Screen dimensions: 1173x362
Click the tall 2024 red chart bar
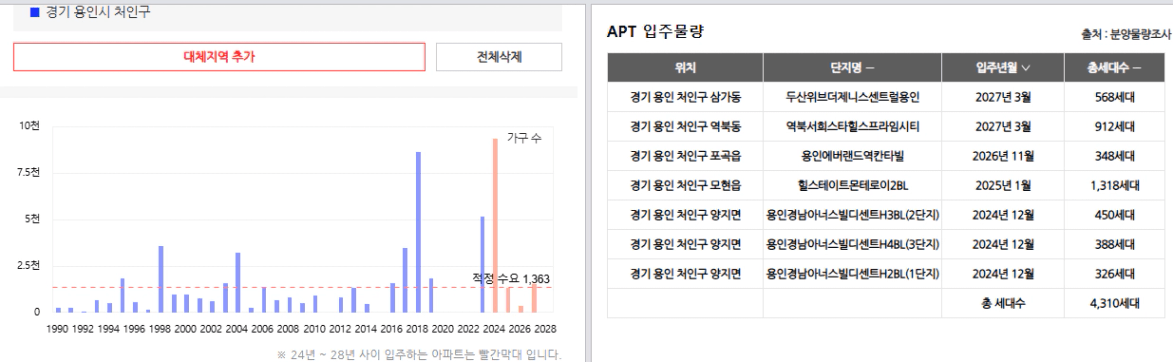pos(495,225)
